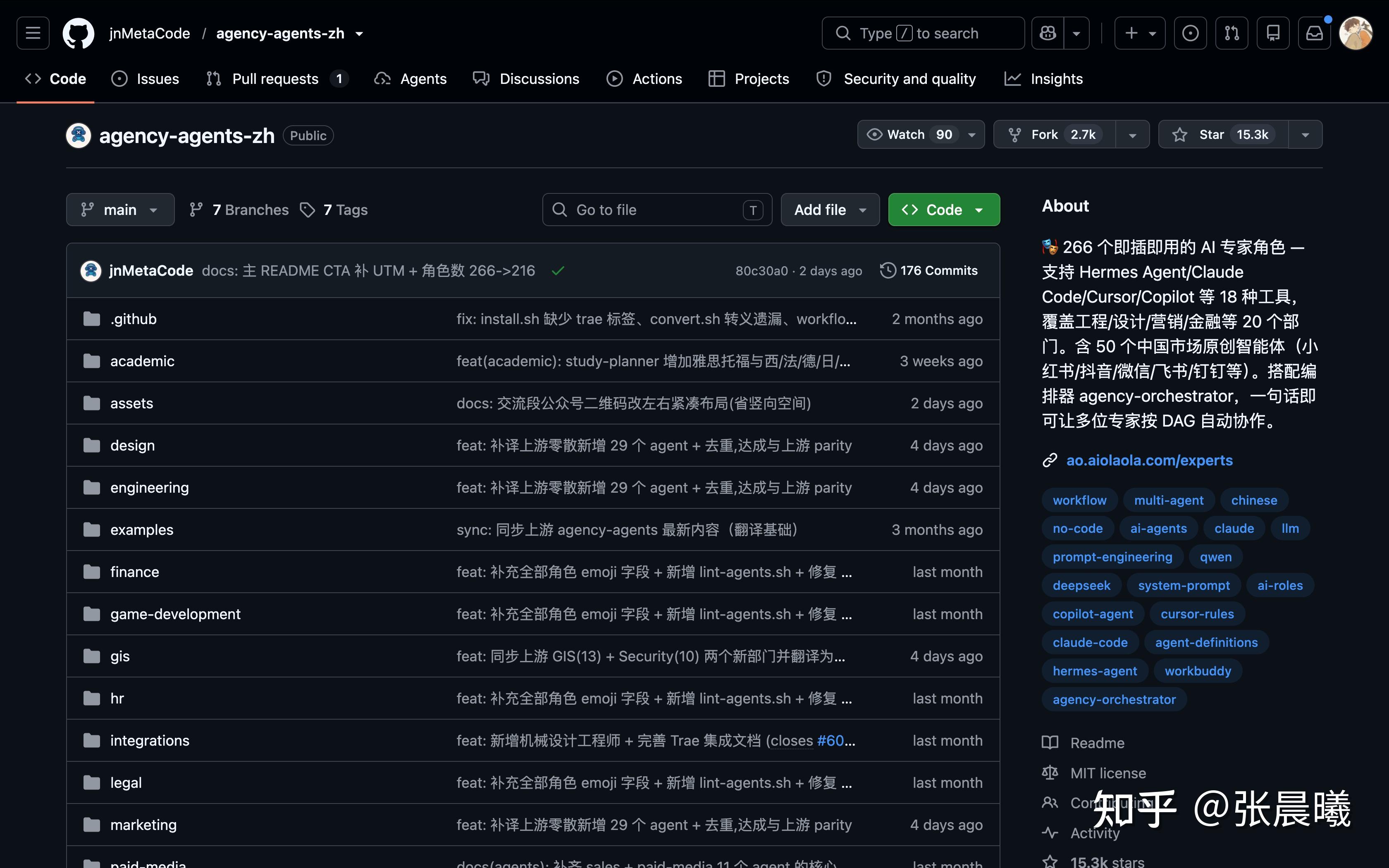Open the Security and quality tab
The width and height of the screenshot is (1389, 868).
(x=896, y=79)
